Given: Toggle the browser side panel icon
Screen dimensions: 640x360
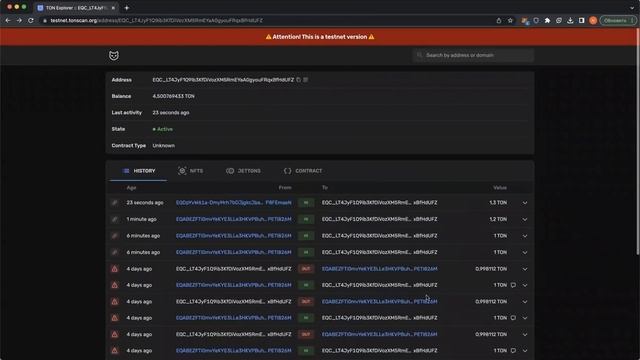Looking at the screenshot, I should [x=582, y=20].
